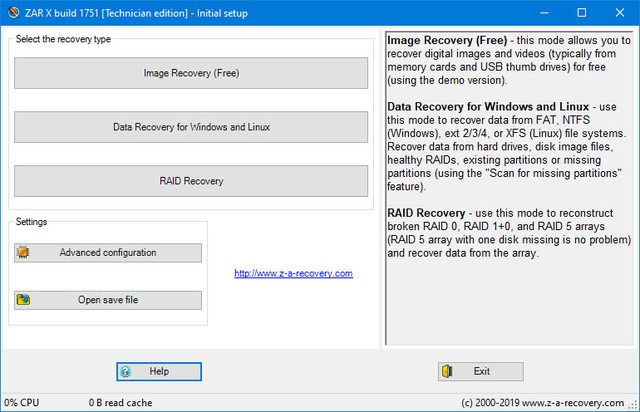This screenshot has height=412, width=640.
Task: Minimize the ZAR X window
Action: pyautogui.click(x=537, y=13)
